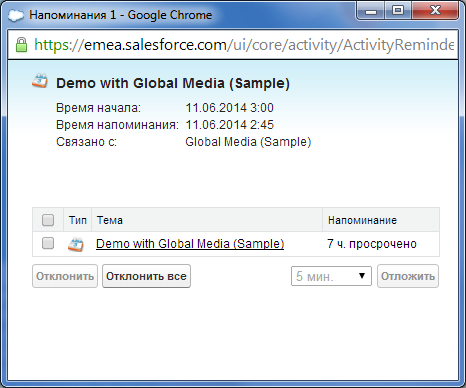The image size is (466, 388).
Task: Click the Напоминание column header
Action: click(381, 220)
